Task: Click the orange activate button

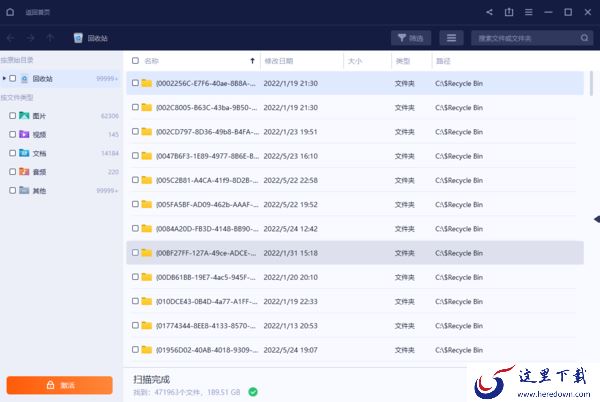Action: click(60, 385)
